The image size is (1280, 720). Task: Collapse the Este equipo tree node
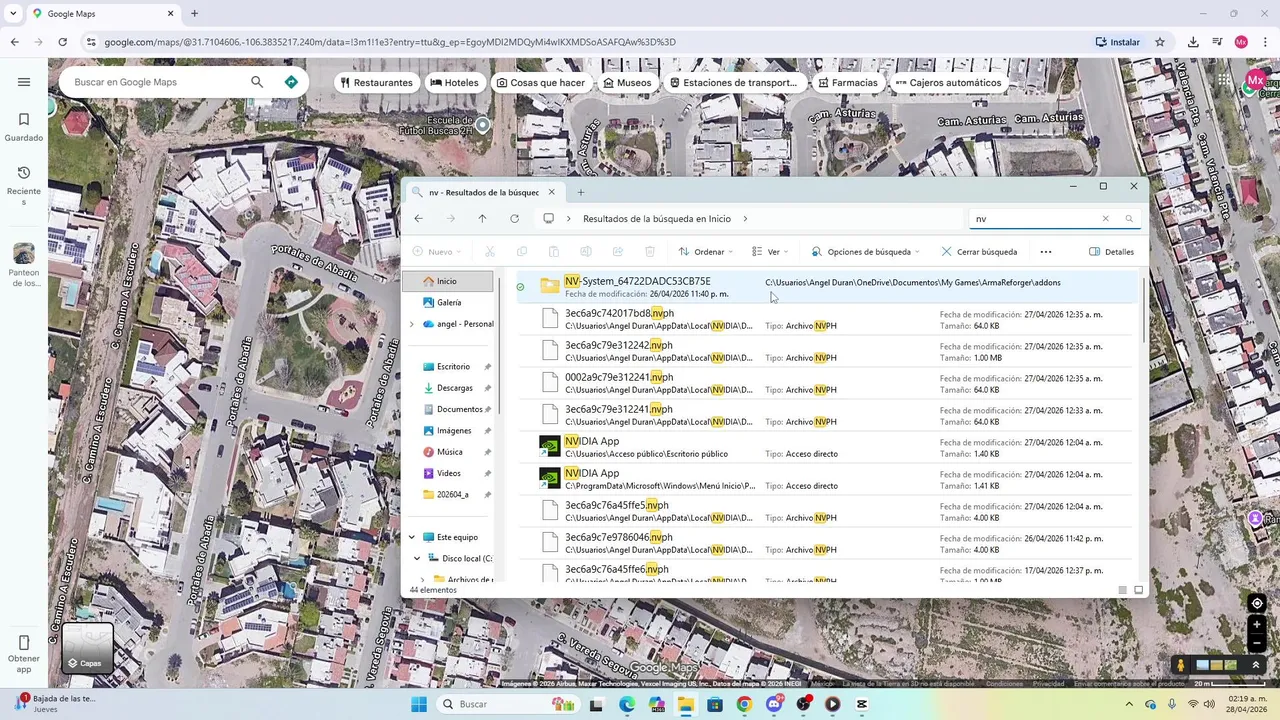click(411, 537)
